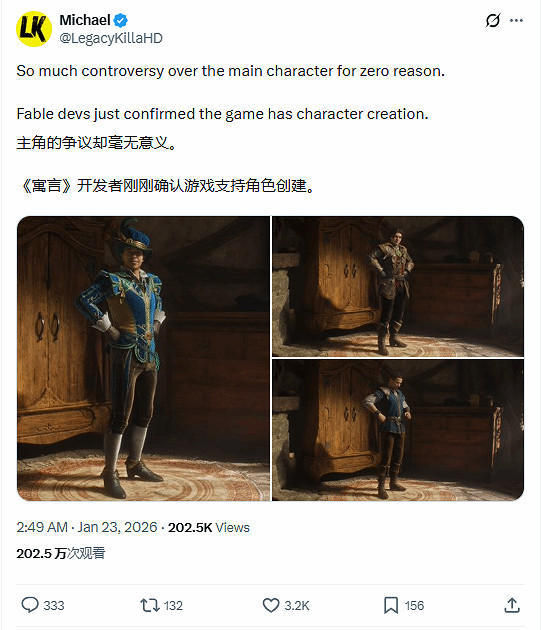Click the 2:49 AM Jan 23, 2026 timestamp
The width and height of the screenshot is (541, 630).
tap(86, 527)
